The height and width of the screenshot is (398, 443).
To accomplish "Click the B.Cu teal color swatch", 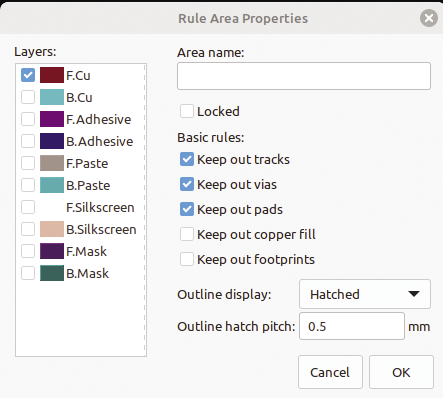I will coord(52,97).
